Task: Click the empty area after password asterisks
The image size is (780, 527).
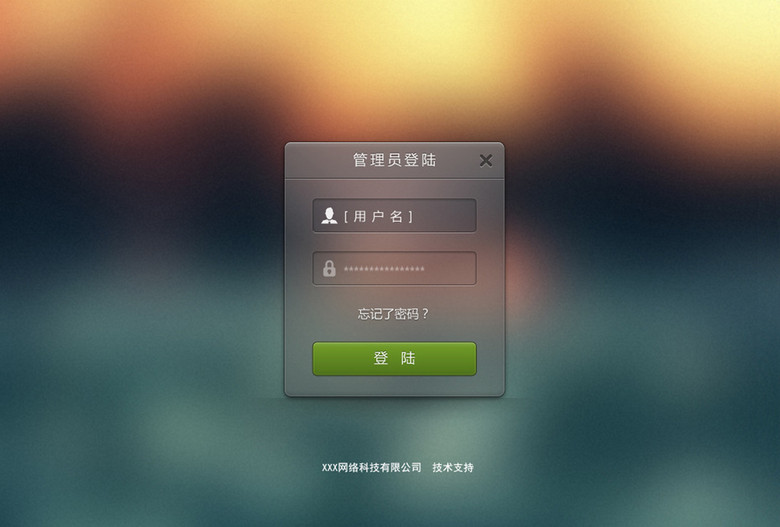Action: point(450,268)
